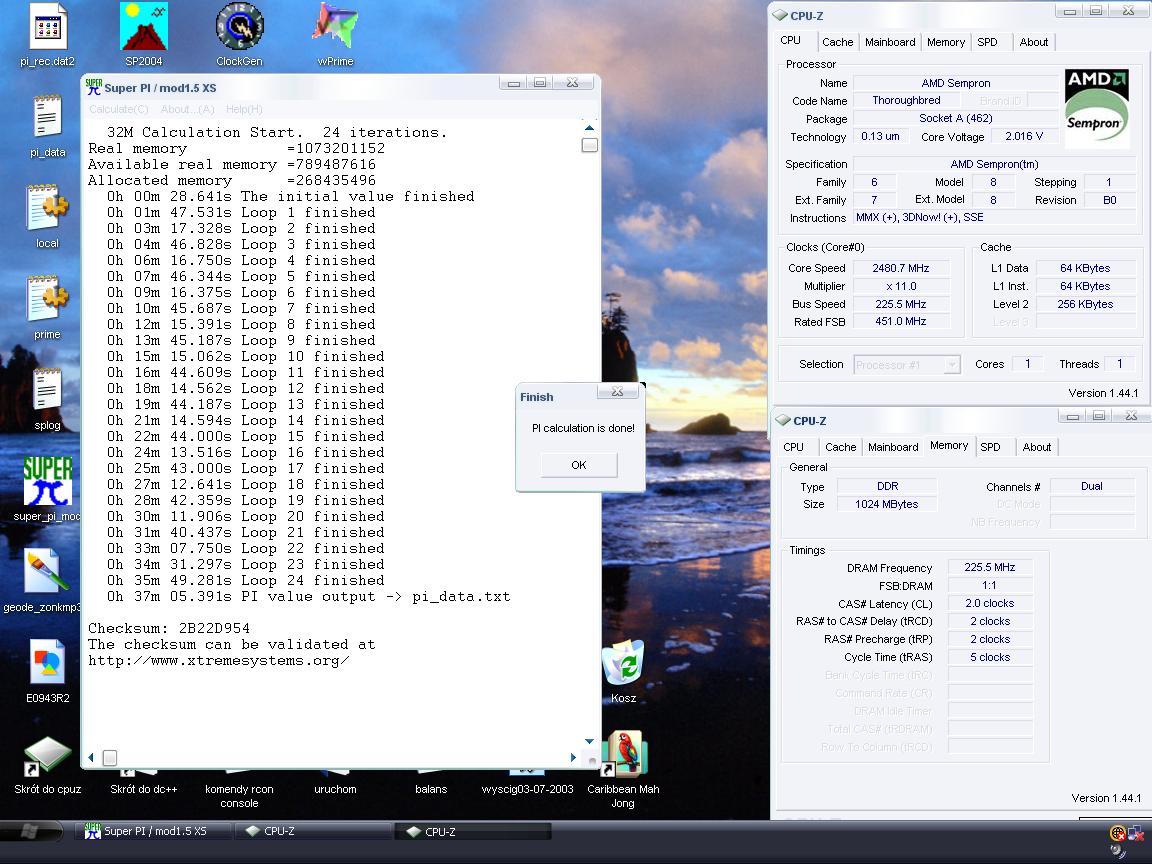Click the Super PI horizontal scroll thumb

pyautogui.click(x=109, y=757)
